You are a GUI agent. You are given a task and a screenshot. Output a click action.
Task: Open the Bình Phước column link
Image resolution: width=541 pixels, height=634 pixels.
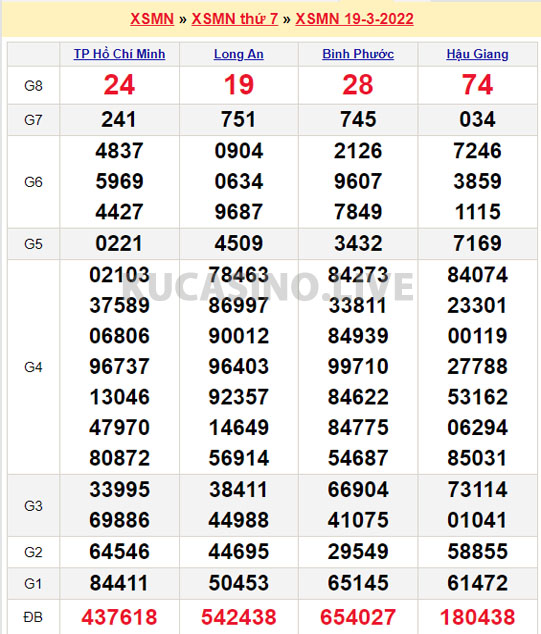pos(358,54)
